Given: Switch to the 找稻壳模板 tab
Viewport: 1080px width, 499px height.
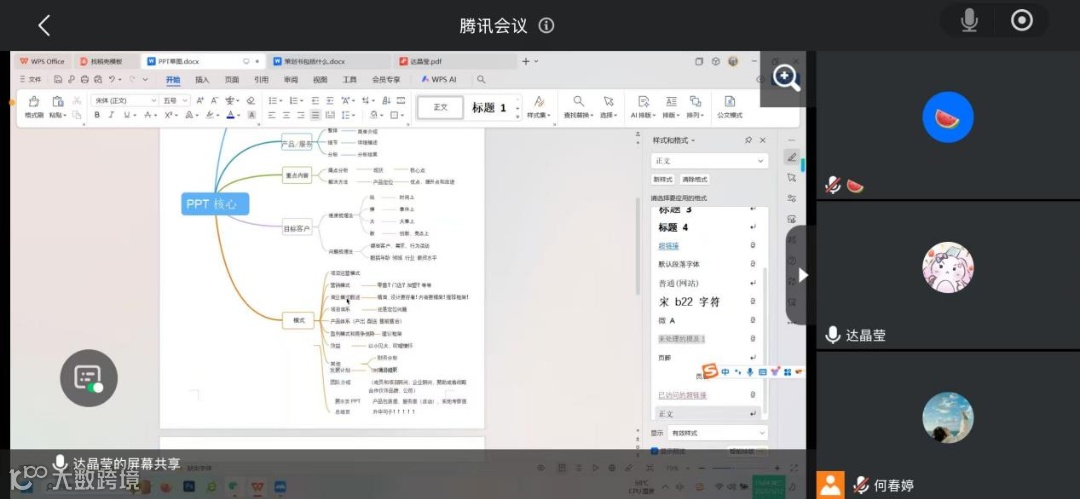Looking at the screenshot, I should click(x=106, y=61).
